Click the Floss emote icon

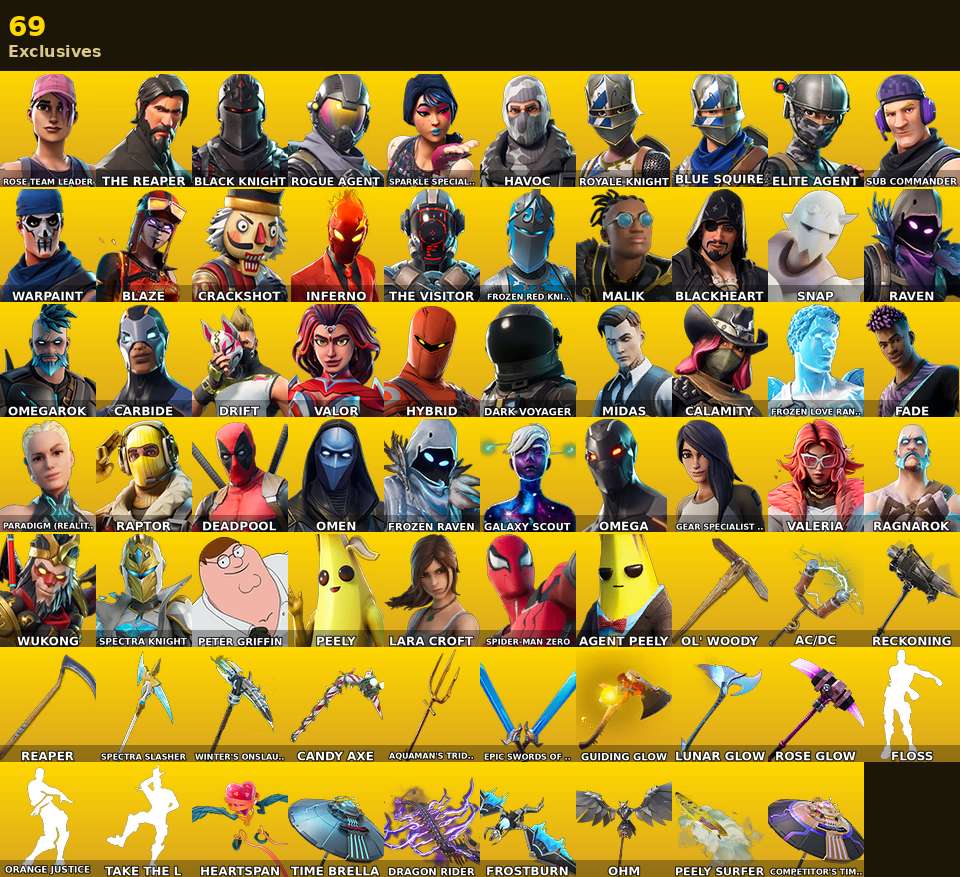(912, 705)
